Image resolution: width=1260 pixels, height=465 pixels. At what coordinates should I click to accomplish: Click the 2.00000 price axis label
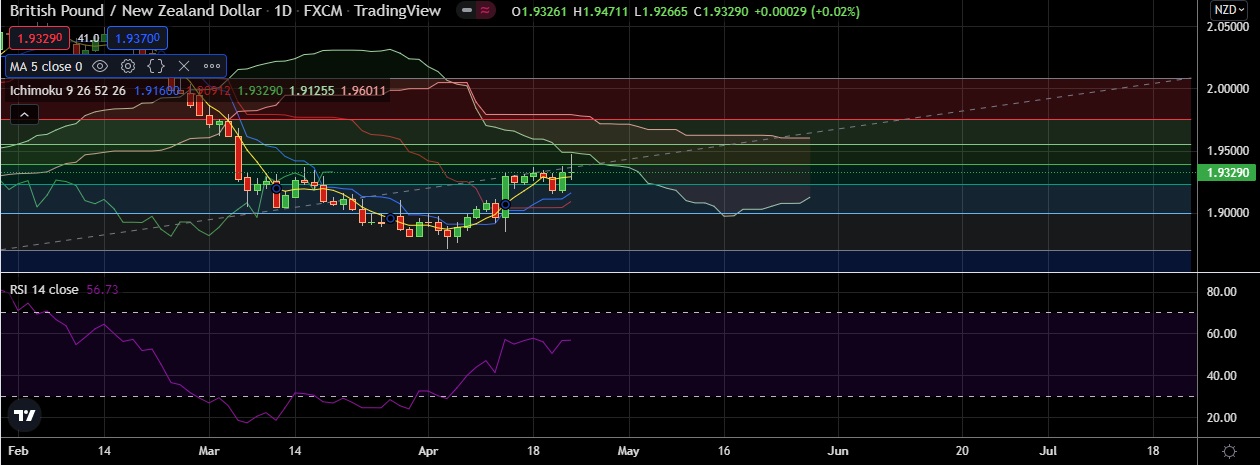coord(1226,89)
